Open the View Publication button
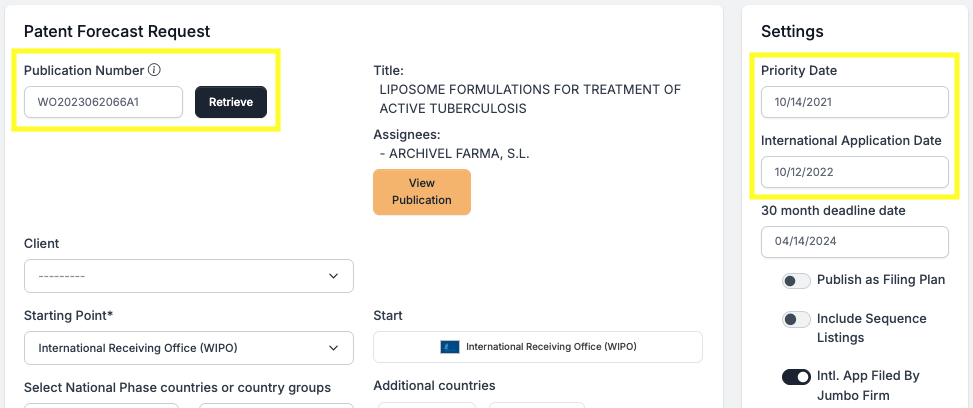This screenshot has height=408, width=973. pyautogui.click(x=421, y=192)
